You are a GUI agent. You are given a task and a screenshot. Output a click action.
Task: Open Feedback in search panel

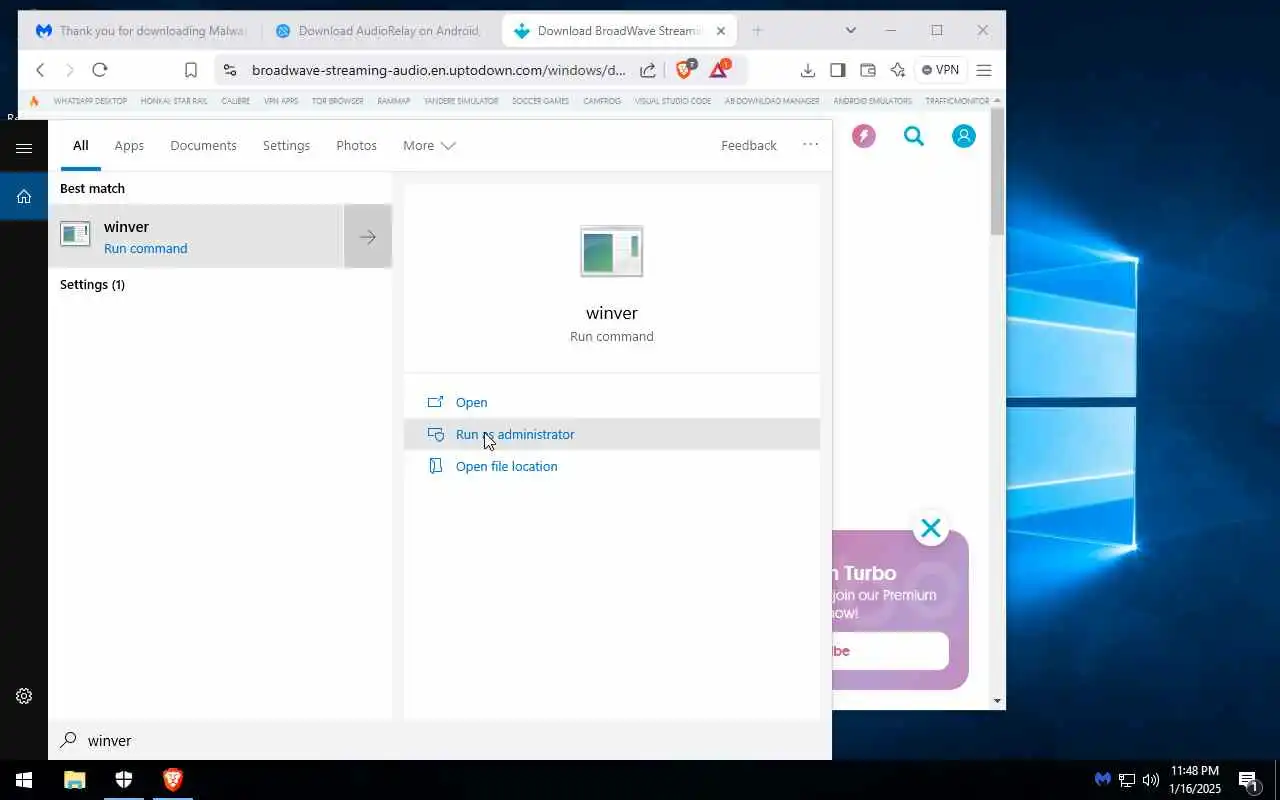748,145
